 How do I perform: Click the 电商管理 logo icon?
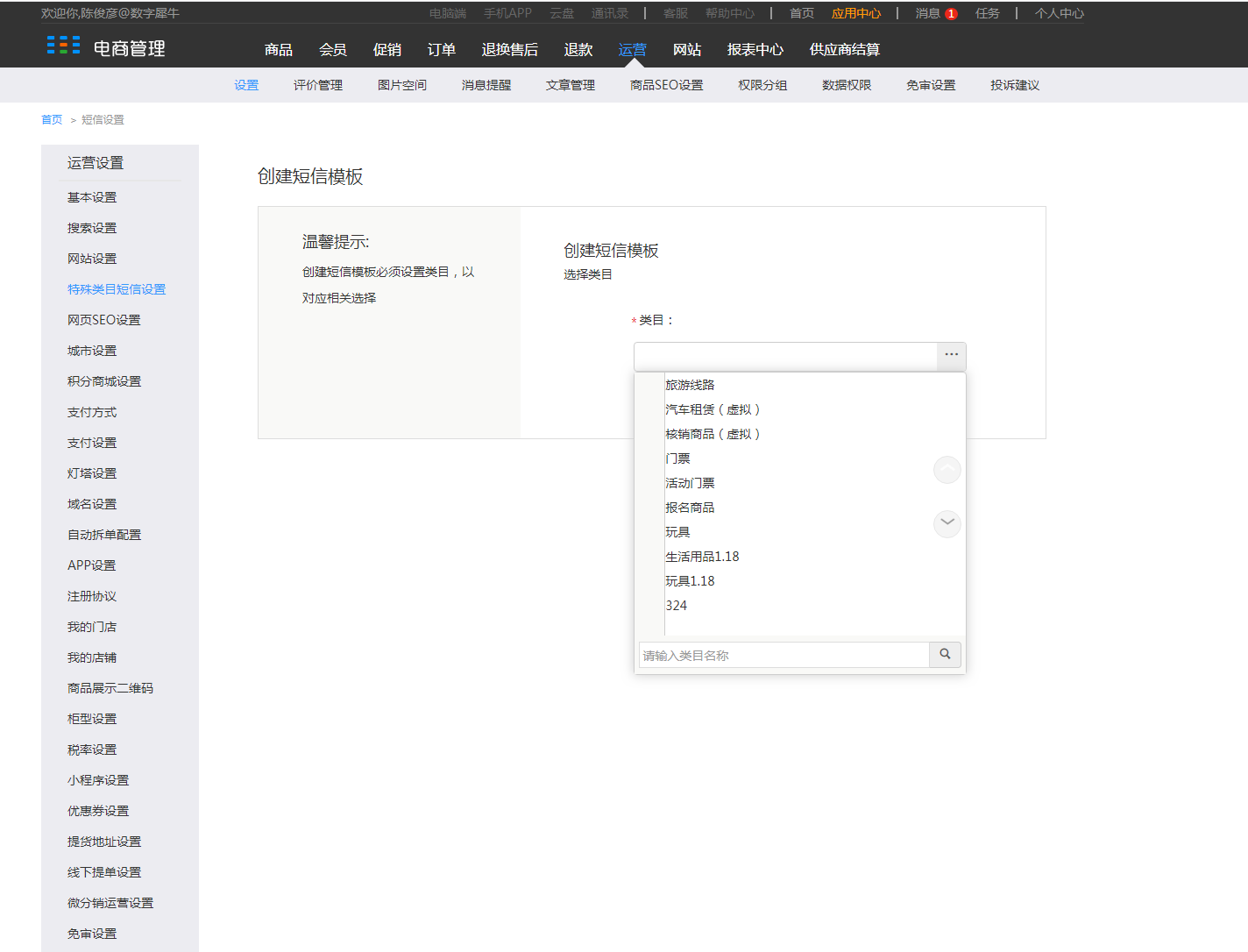pyautogui.click(x=63, y=46)
